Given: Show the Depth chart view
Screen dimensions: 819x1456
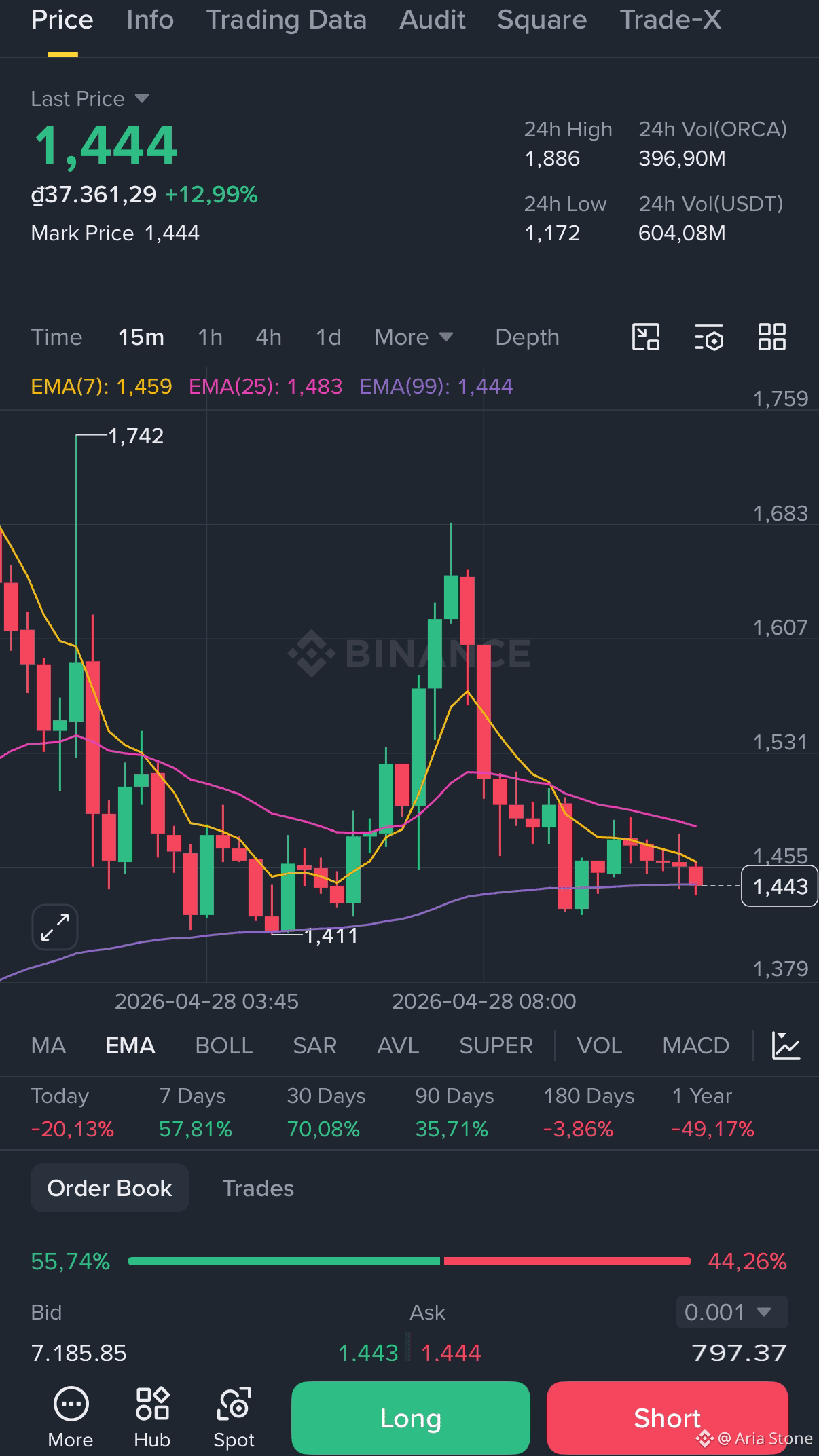Looking at the screenshot, I should point(528,337).
